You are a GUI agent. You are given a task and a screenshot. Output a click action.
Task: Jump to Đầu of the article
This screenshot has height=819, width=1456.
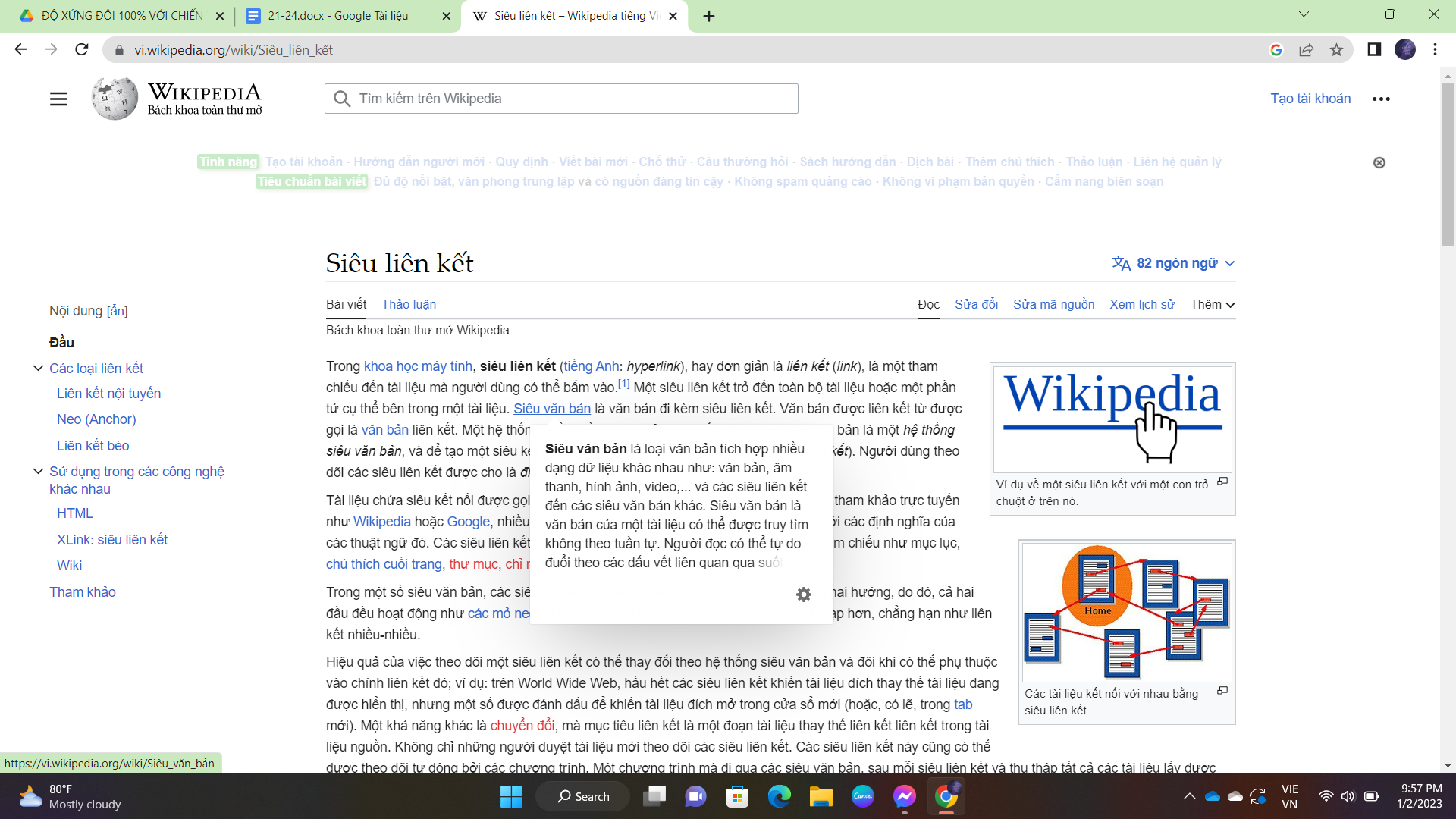pyautogui.click(x=61, y=342)
